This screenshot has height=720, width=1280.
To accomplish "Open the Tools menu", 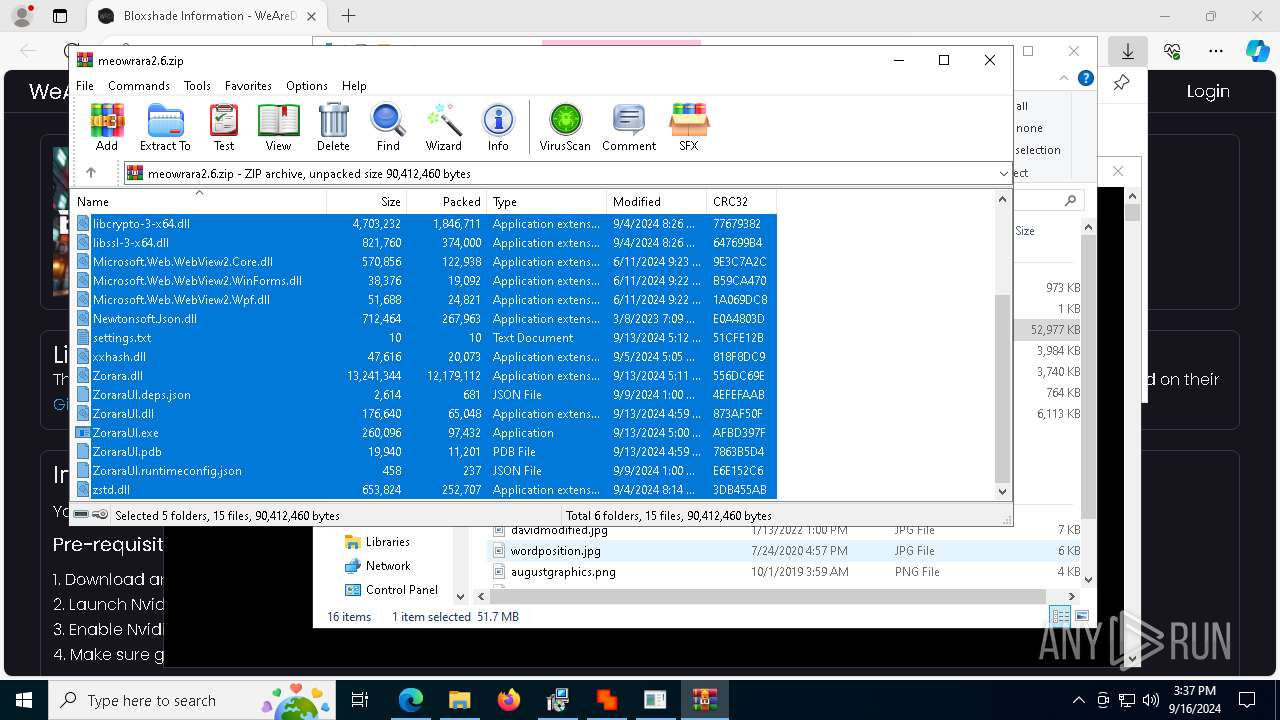I will coord(197,86).
